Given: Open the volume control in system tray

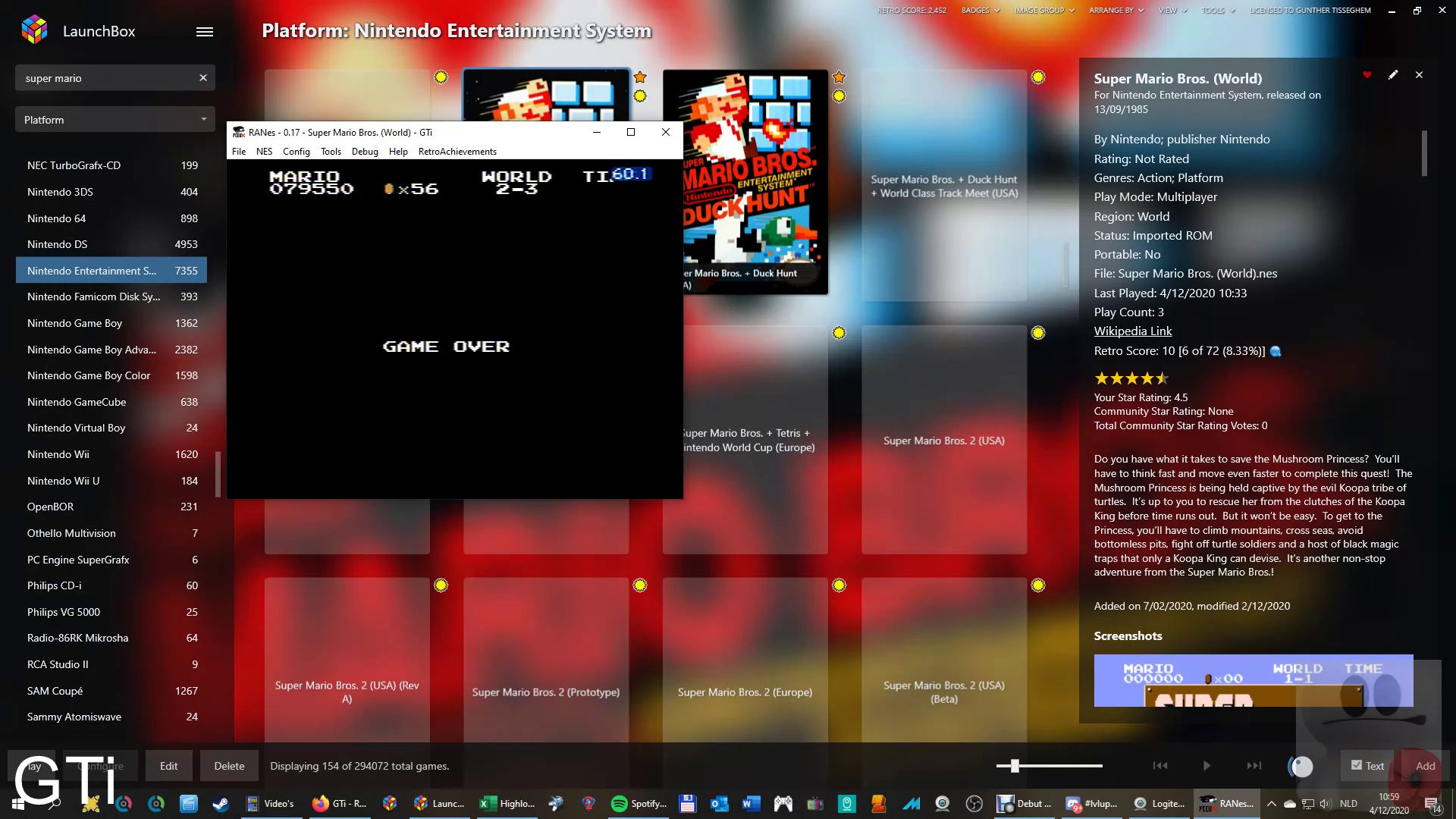Looking at the screenshot, I should point(1325,804).
